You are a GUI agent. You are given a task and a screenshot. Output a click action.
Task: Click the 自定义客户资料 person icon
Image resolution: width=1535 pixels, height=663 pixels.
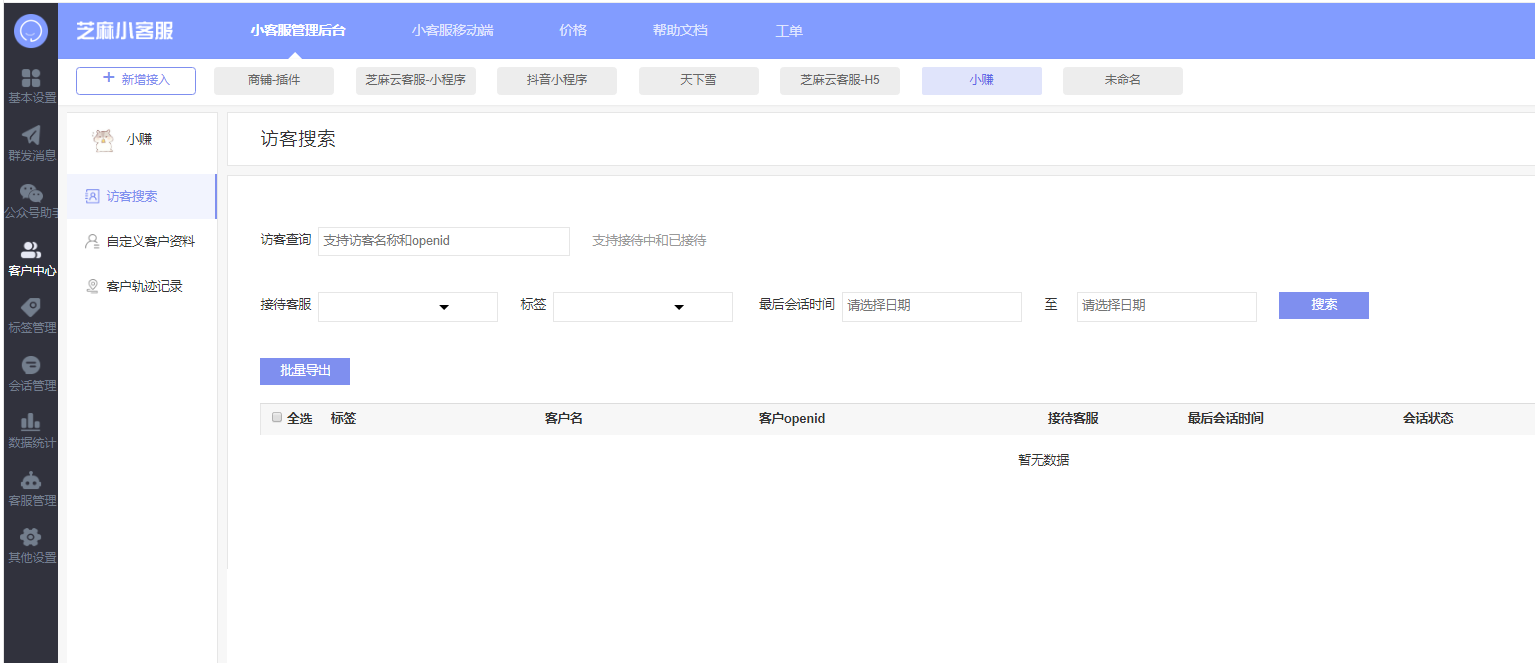pyautogui.click(x=92, y=242)
